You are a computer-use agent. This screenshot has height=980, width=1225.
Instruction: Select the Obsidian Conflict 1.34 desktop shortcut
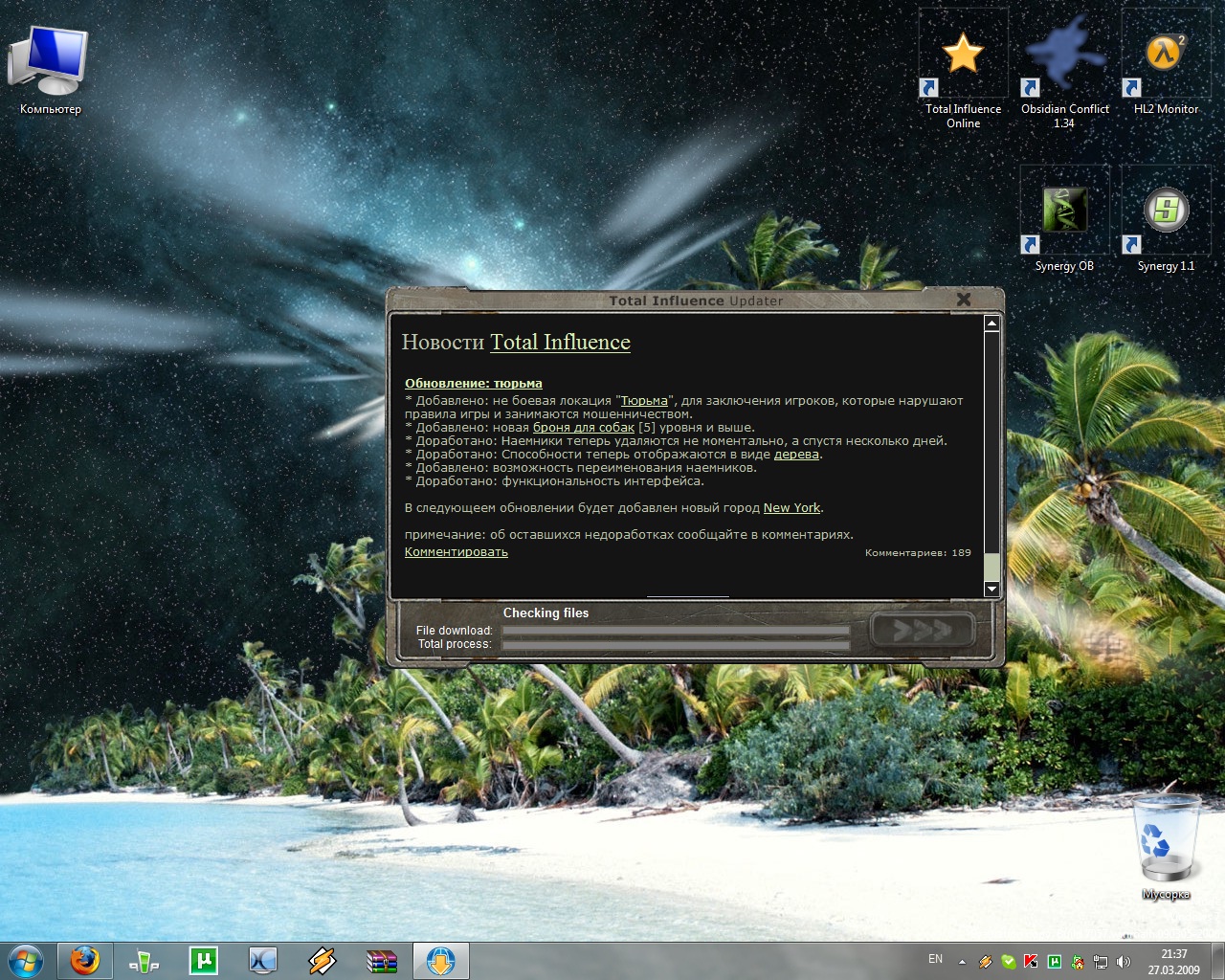pos(1064,70)
